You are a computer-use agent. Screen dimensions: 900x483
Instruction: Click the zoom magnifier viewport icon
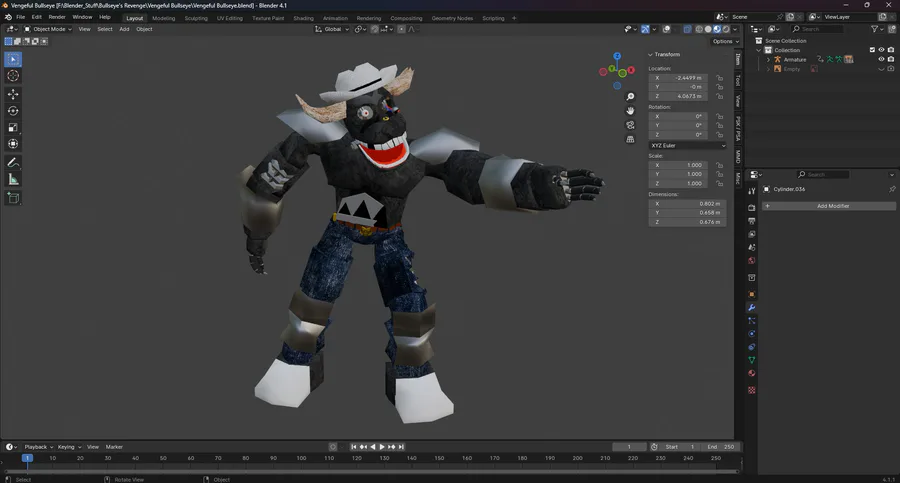point(631,96)
